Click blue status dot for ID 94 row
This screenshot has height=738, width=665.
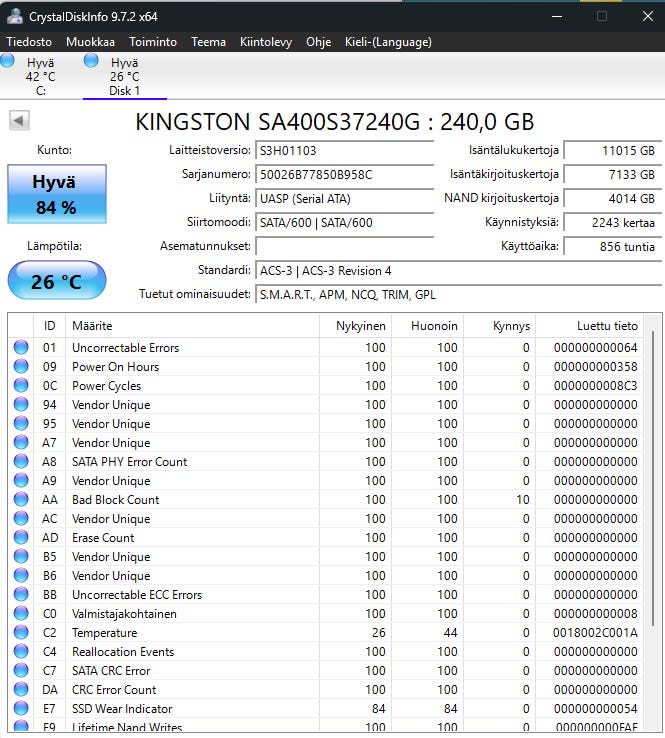21,404
